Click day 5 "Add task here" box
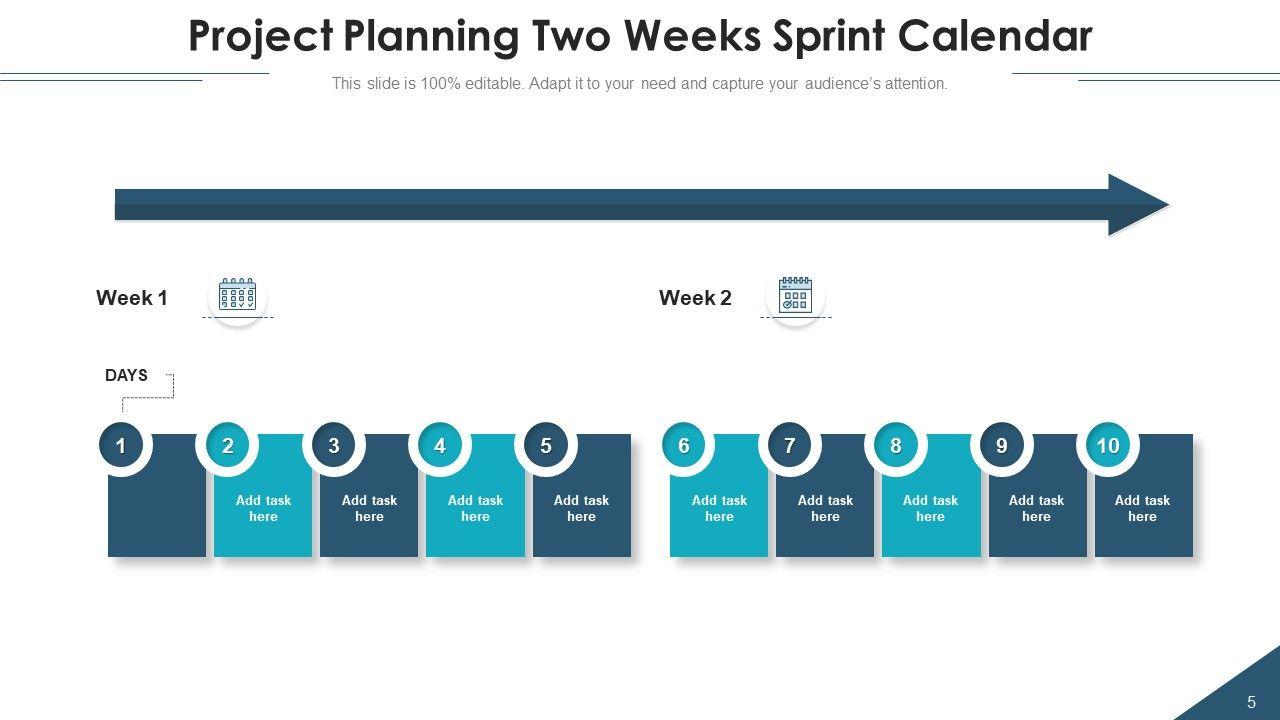 (582, 509)
